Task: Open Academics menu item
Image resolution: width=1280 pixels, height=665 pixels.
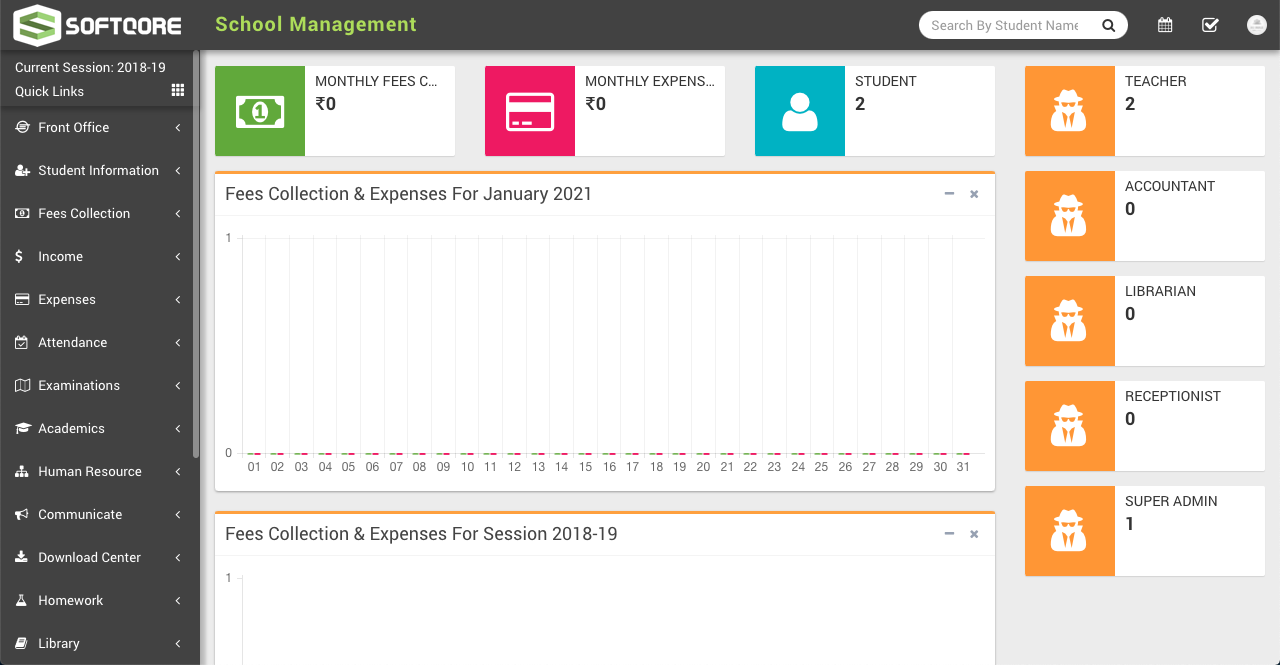Action: pos(98,428)
